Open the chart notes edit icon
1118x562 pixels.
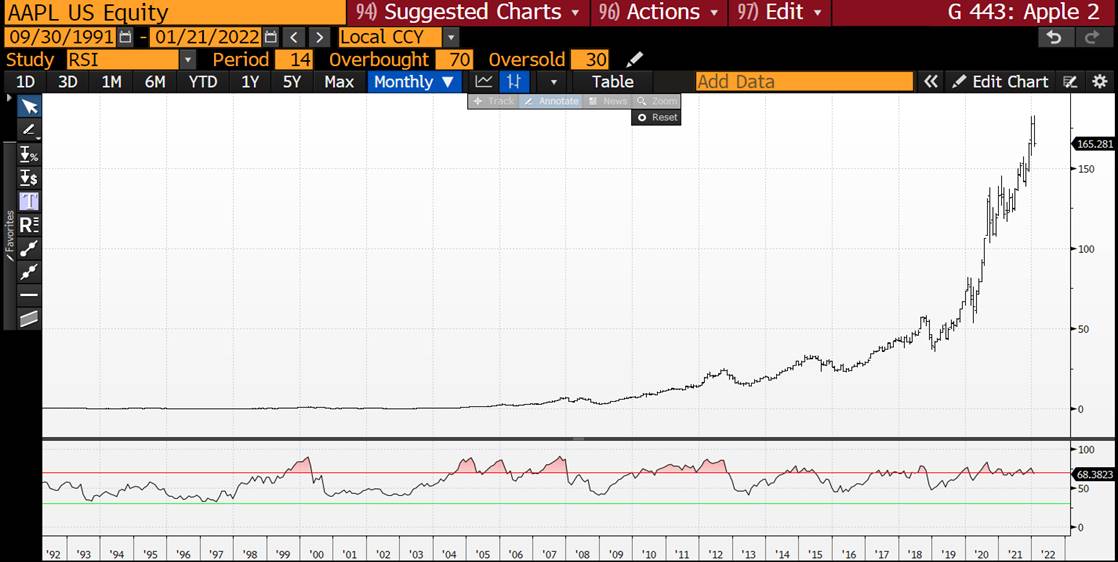1070,82
